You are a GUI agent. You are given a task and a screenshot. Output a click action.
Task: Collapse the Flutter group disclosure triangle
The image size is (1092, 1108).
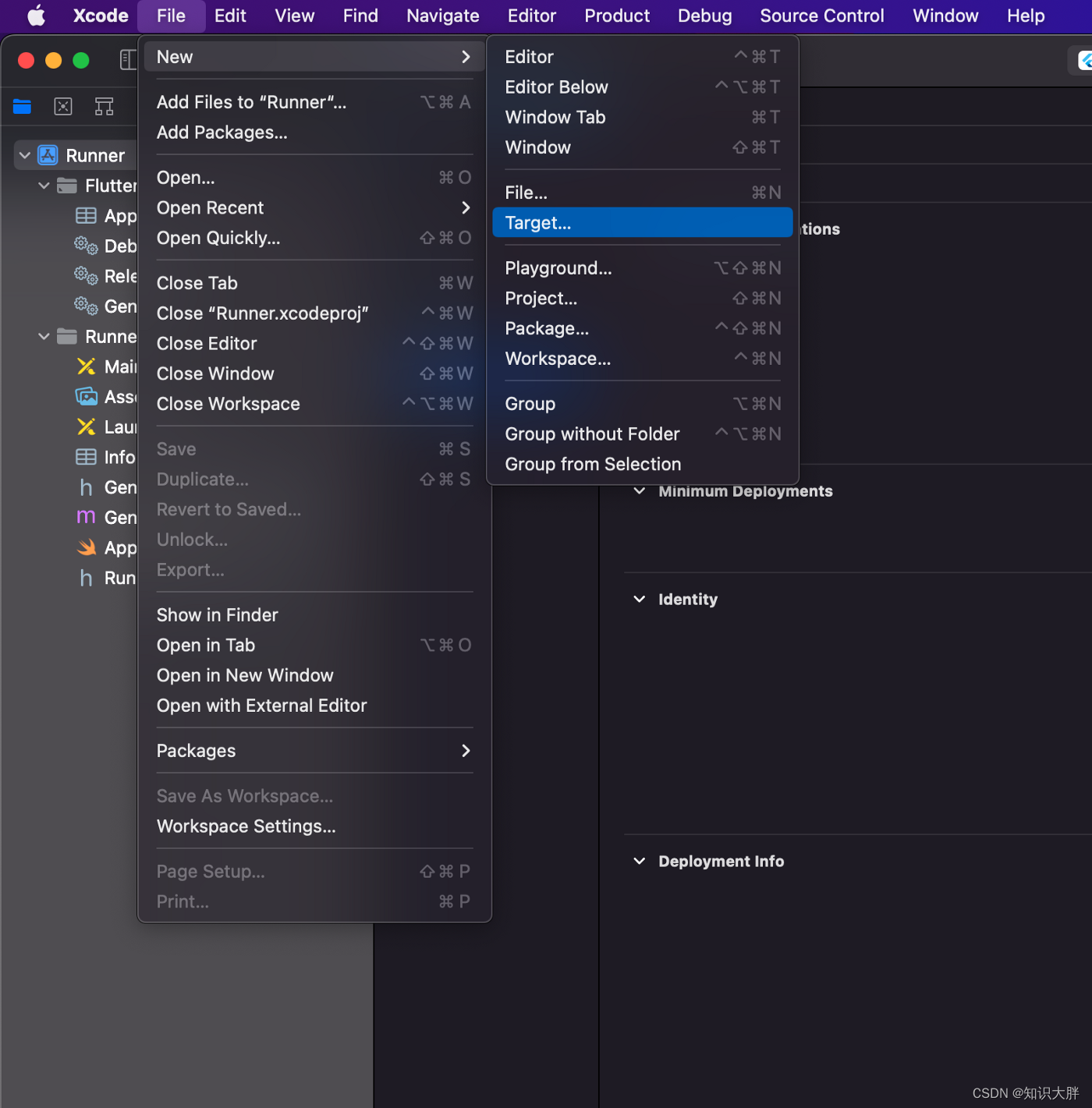point(44,185)
